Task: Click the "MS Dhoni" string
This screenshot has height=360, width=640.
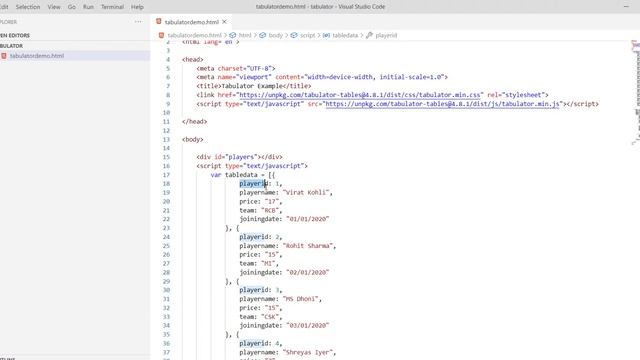Action: click(302, 299)
